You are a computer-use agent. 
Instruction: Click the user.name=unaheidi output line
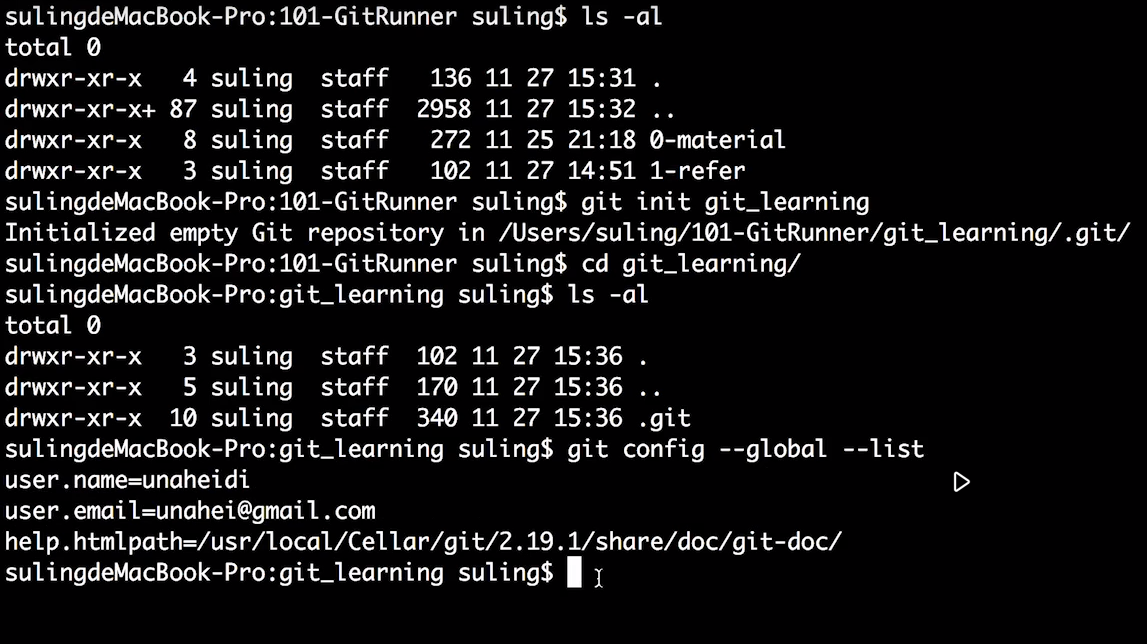[127, 480]
